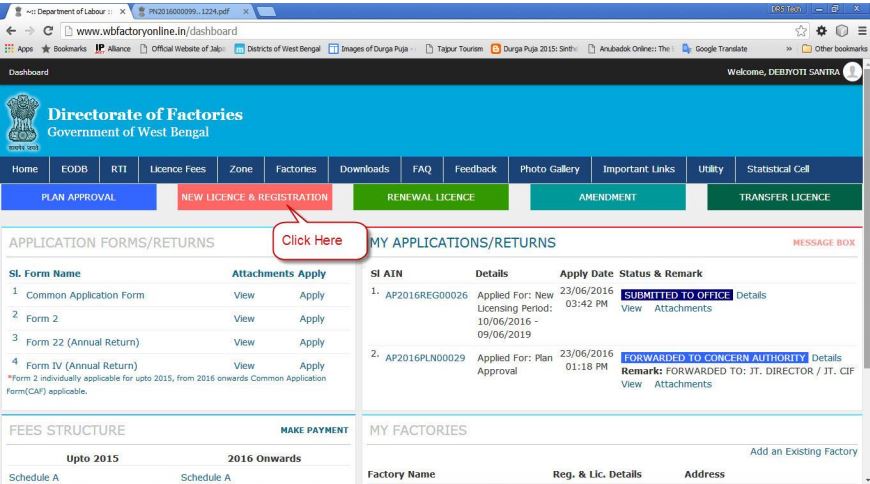This screenshot has height=484, width=870.
Task: Close the Department of Labour tab
Action: tap(123, 11)
